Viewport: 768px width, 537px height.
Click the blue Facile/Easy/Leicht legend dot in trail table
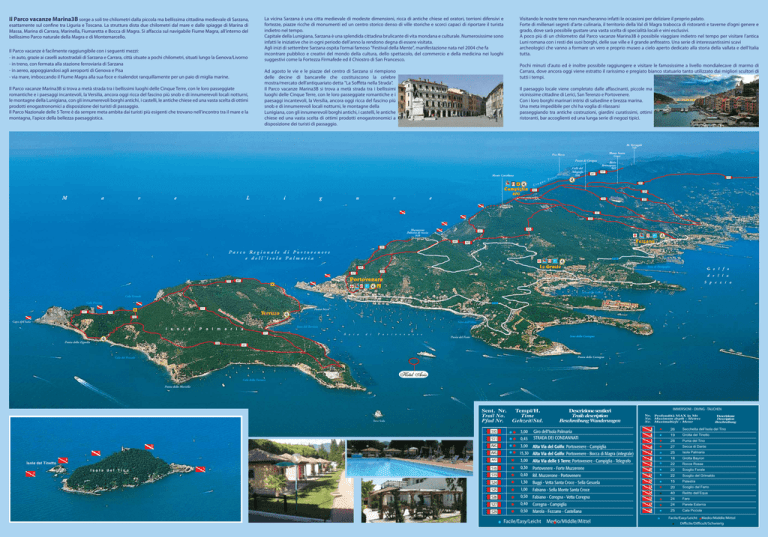tap(499, 522)
